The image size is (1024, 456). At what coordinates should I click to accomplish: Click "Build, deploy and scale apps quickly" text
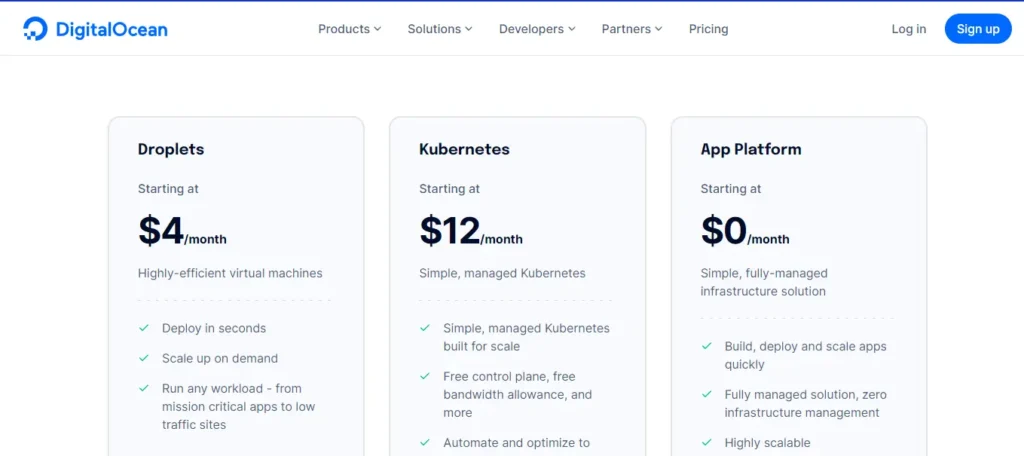(x=806, y=355)
